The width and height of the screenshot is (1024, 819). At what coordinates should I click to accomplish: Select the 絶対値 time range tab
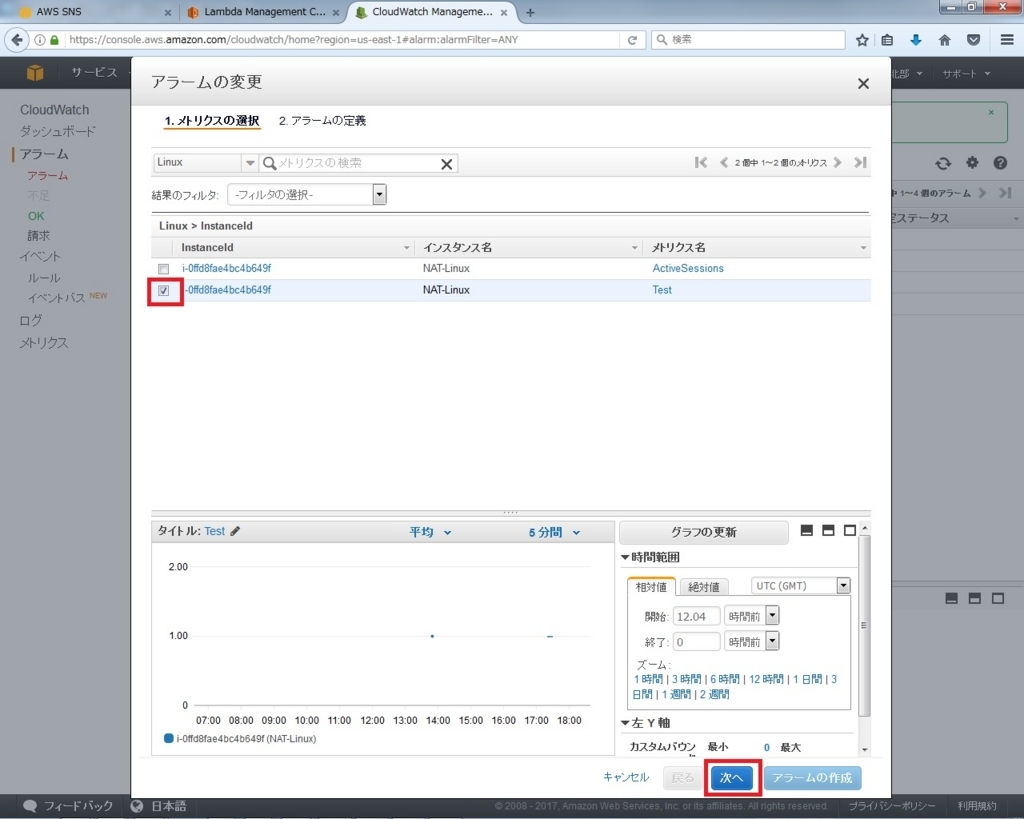coord(704,586)
